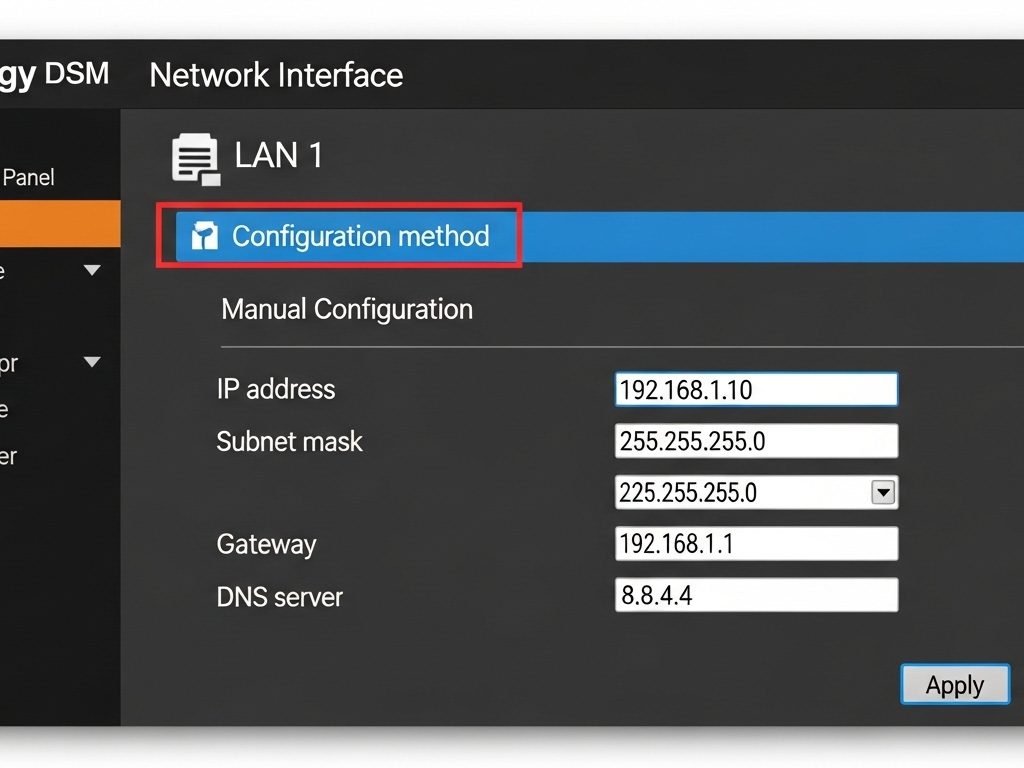This screenshot has width=1024, height=768.
Task: Click the Synology DSM logo
Action: [54, 74]
